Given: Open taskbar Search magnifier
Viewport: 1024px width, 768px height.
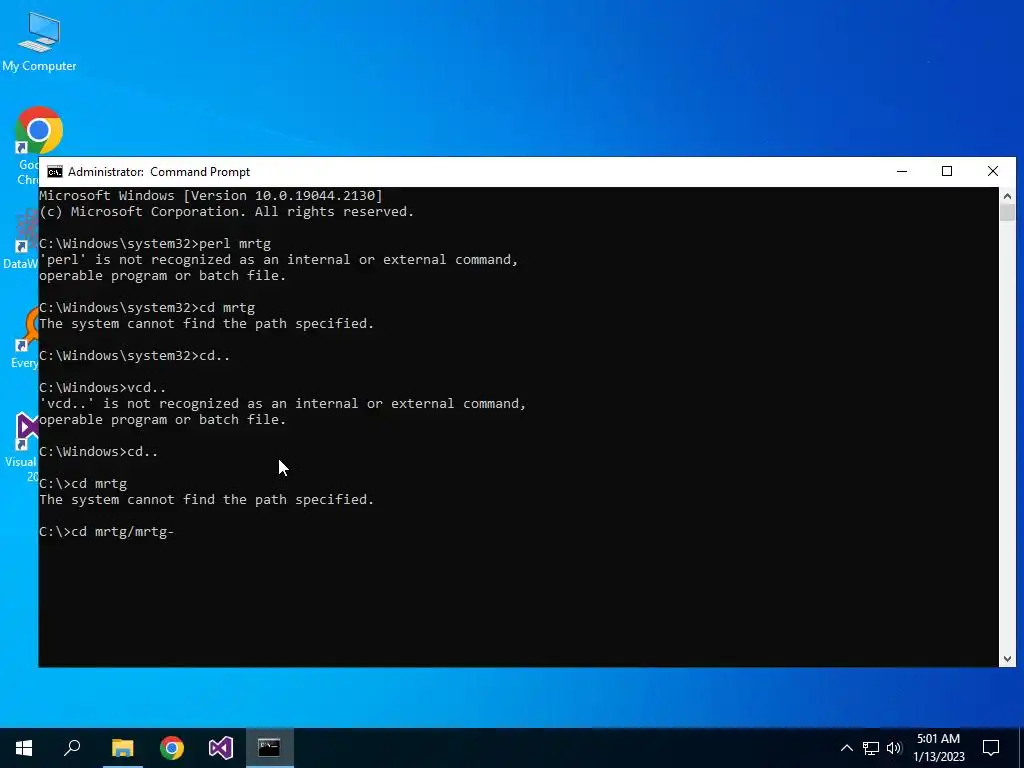Looking at the screenshot, I should click(72, 748).
